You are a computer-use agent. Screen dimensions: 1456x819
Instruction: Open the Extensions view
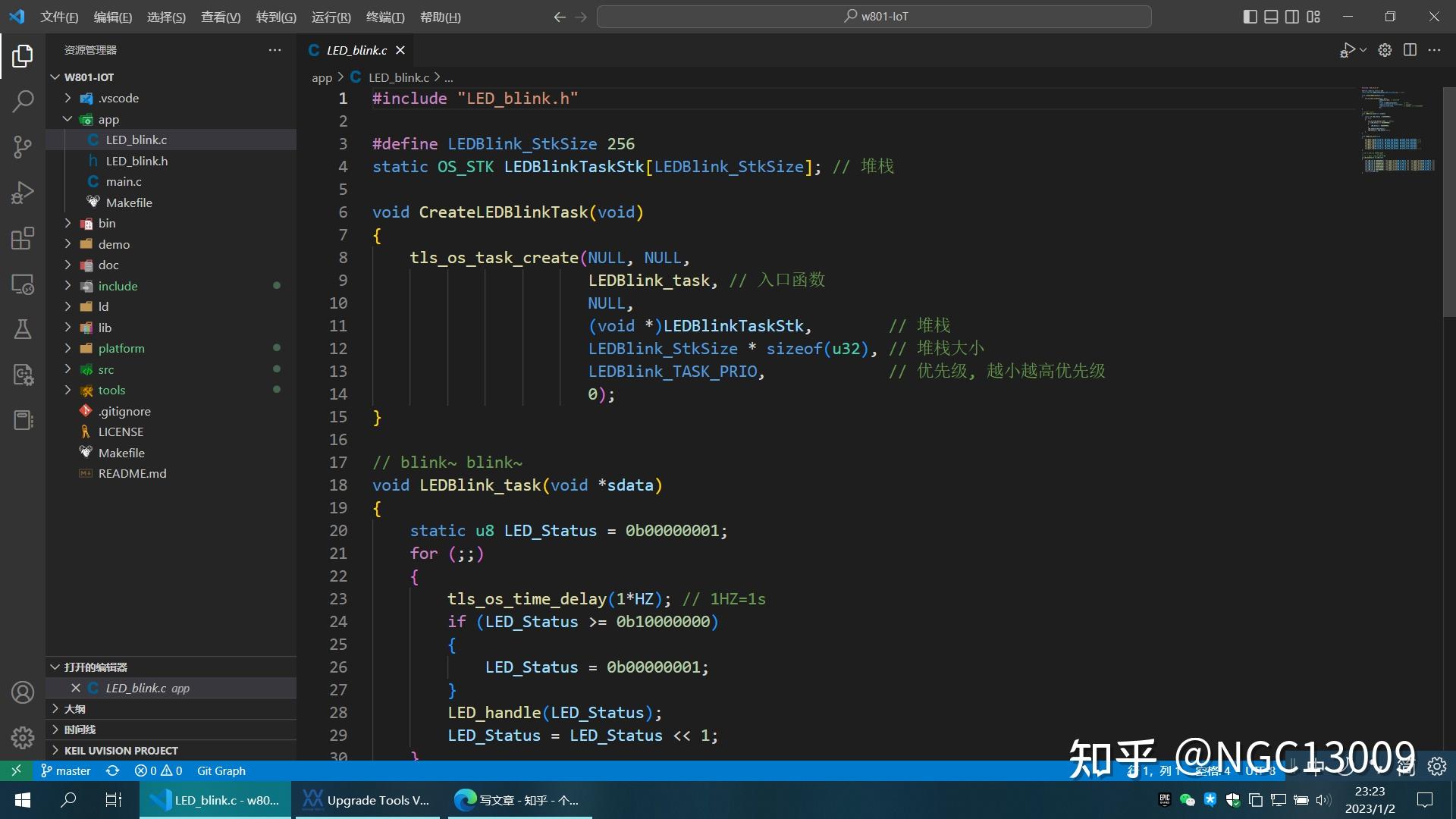click(23, 238)
